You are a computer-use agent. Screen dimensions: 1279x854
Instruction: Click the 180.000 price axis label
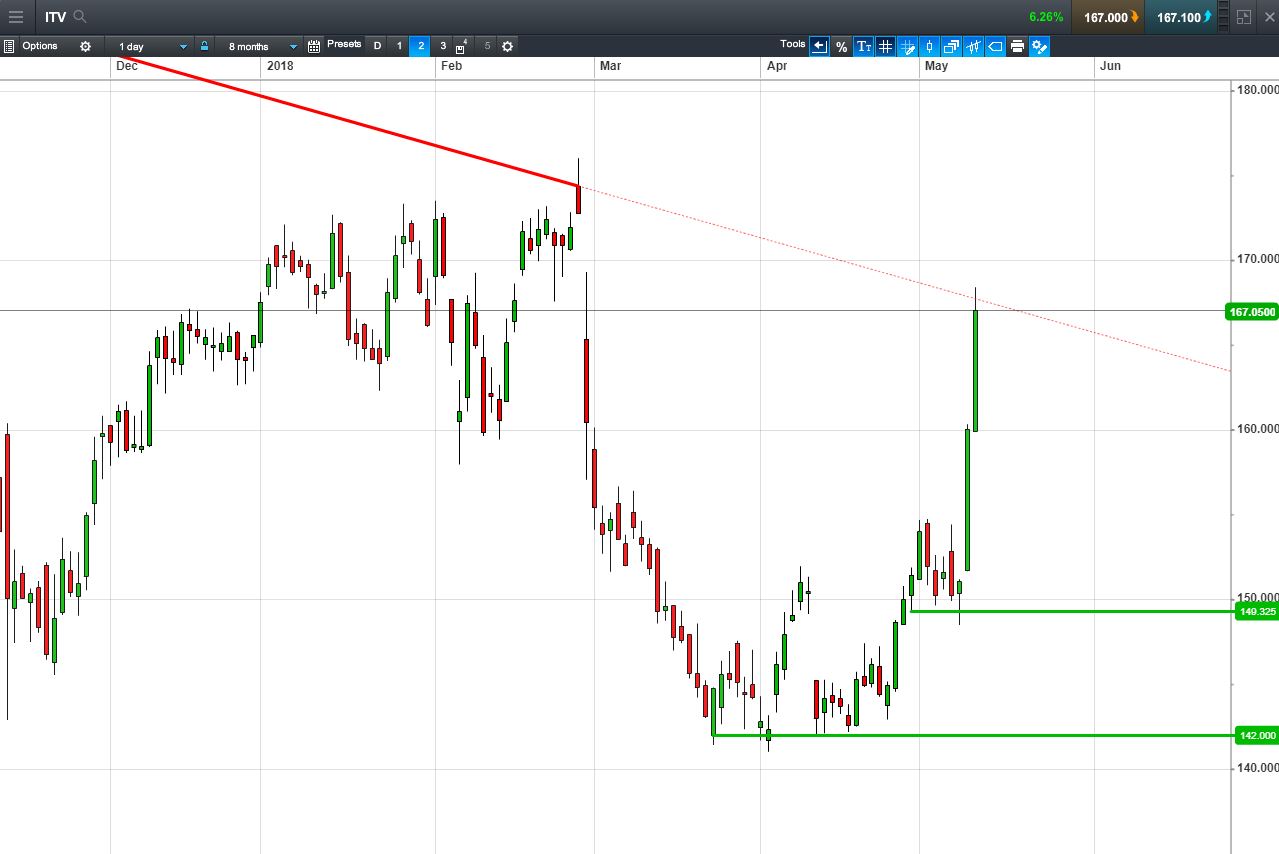1257,90
